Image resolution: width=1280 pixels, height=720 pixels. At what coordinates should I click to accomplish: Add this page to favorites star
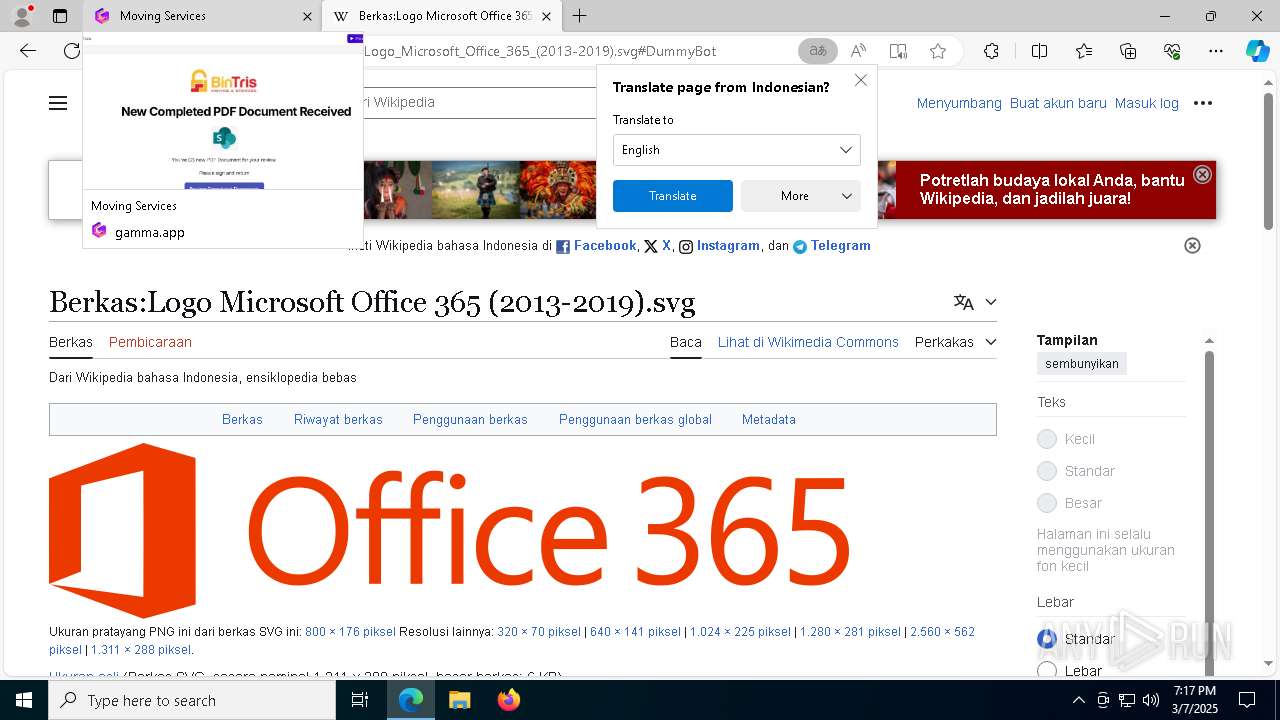point(937,51)
